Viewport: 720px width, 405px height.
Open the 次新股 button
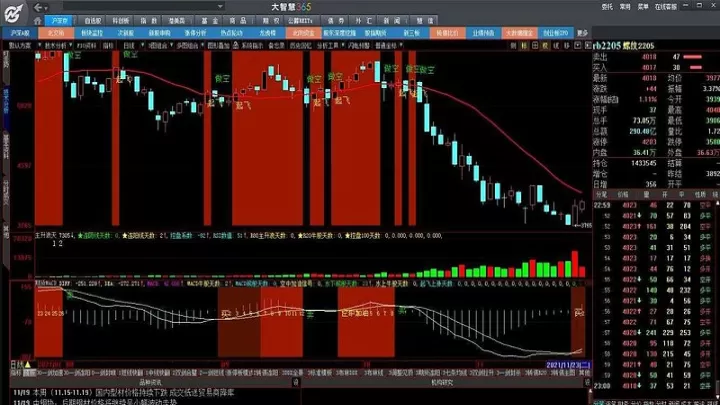point(125,33)
